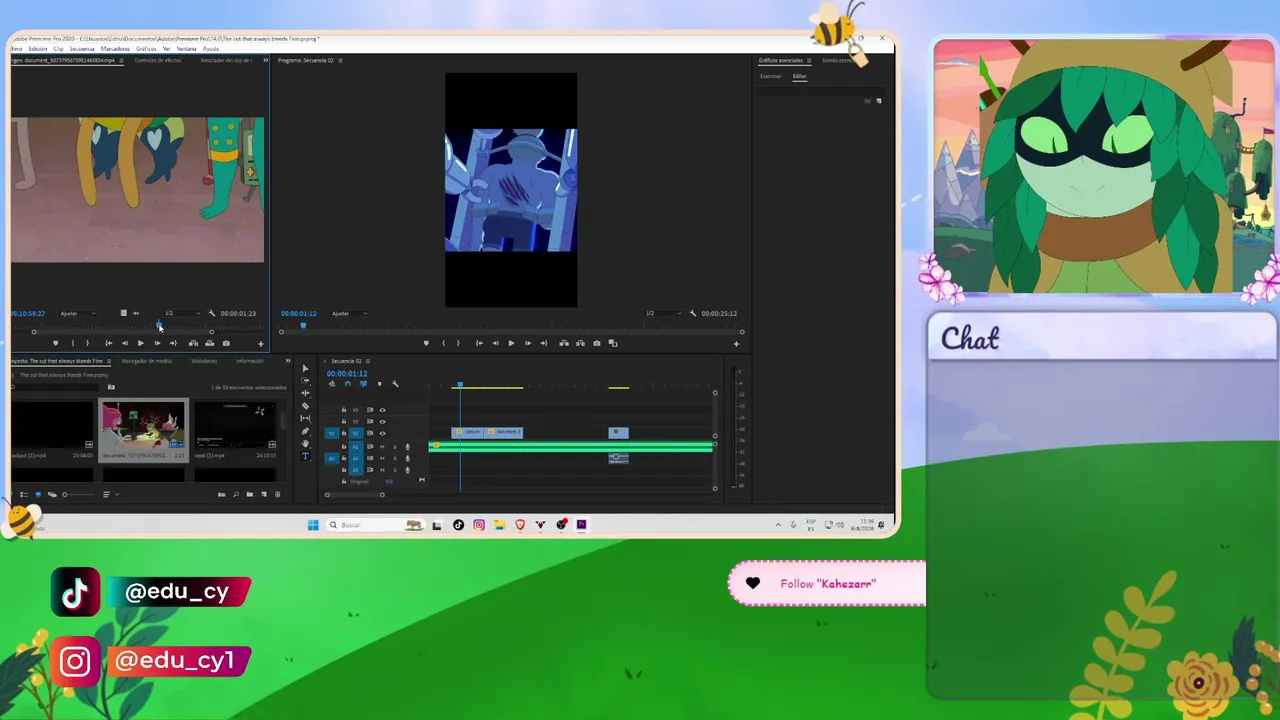The width and height of the screenshot is (1280, 720).
Task: Step forward one frame in Program monitor
Action: coord(528,343)
